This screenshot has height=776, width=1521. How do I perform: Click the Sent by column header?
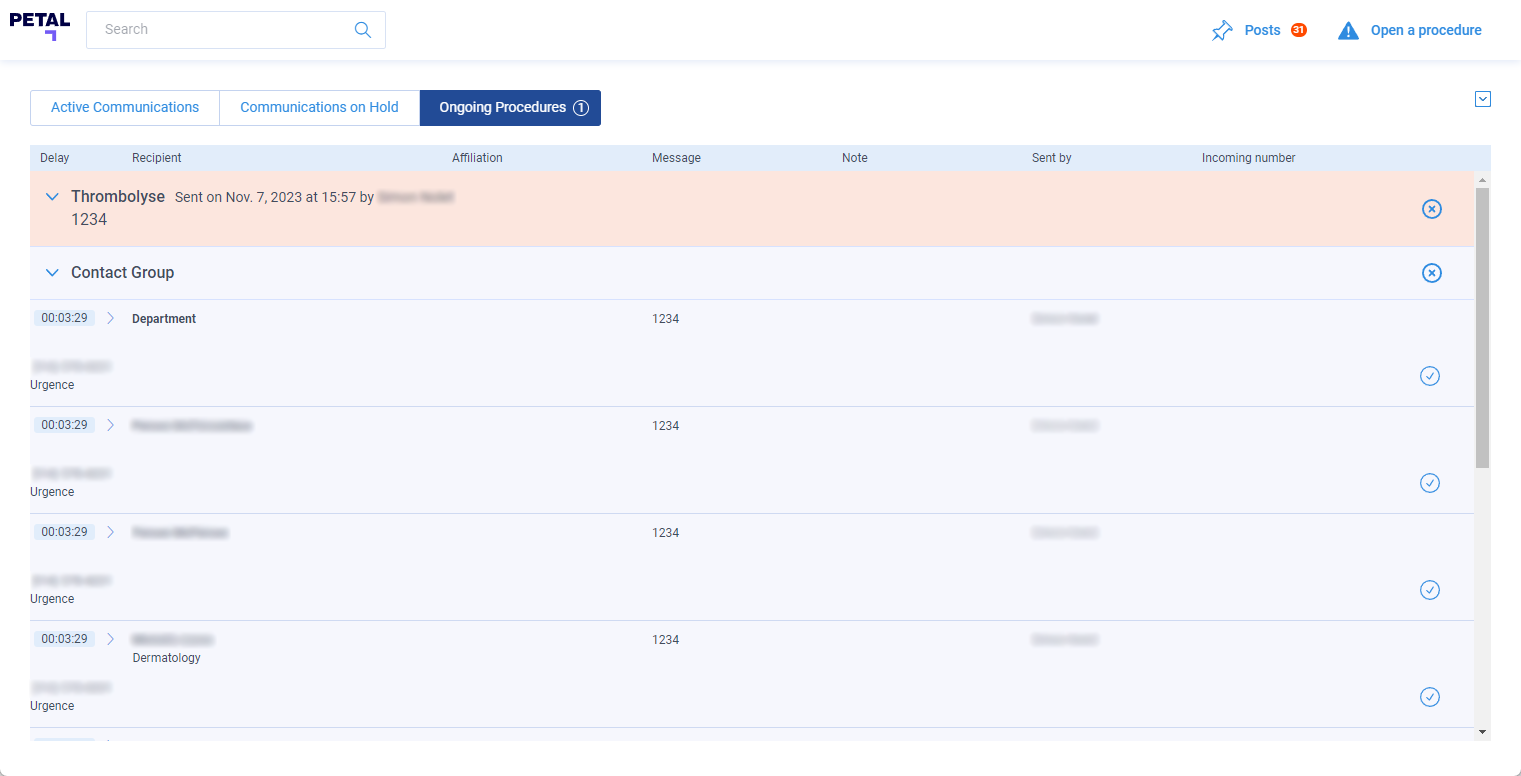[x=1052, y=158]
